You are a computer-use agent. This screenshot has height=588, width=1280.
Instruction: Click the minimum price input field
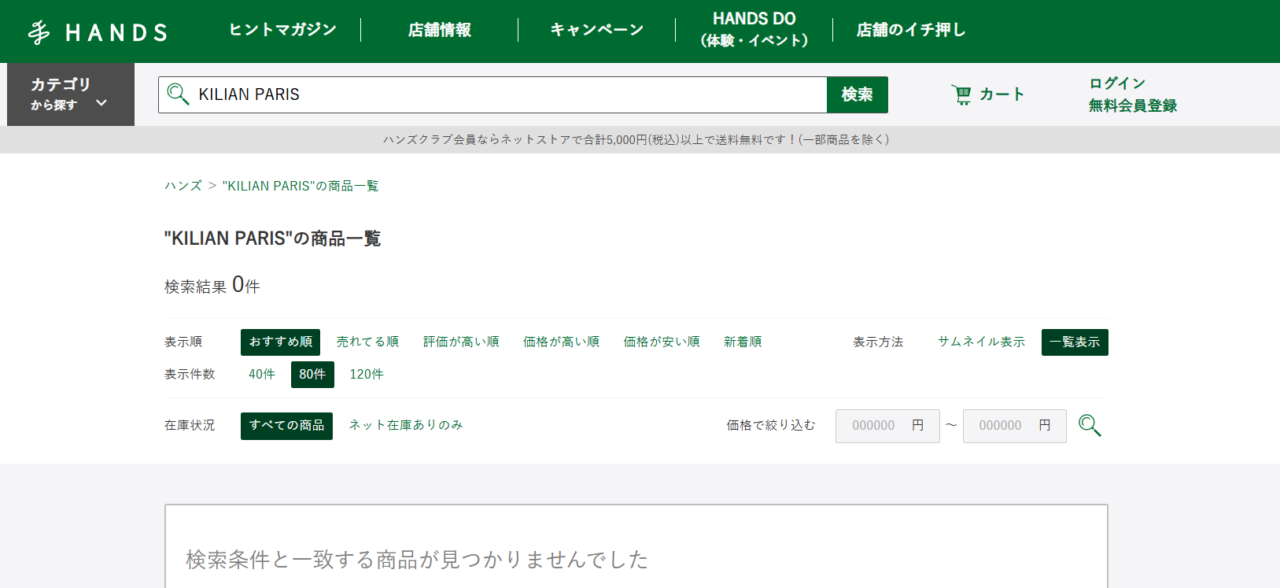click(x=887, y=426)
